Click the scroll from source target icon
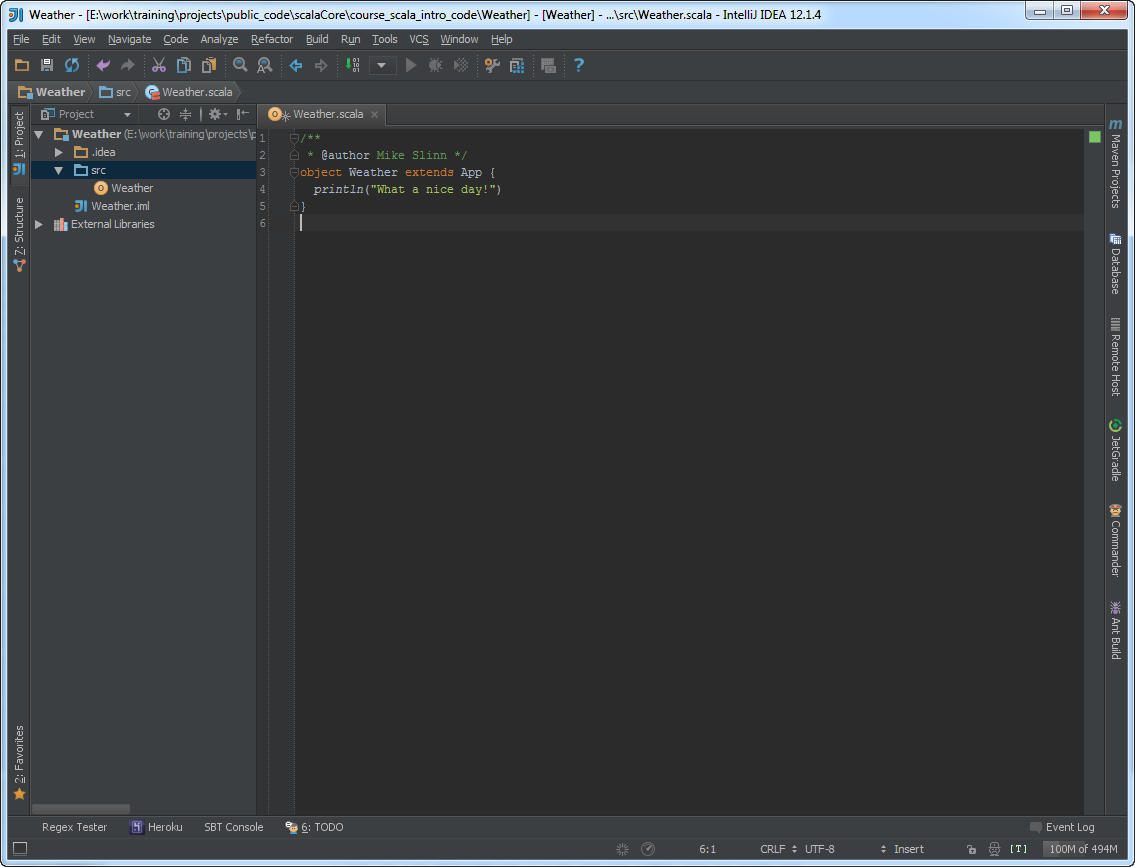The image size is (1135, 867). click(164, 114)
